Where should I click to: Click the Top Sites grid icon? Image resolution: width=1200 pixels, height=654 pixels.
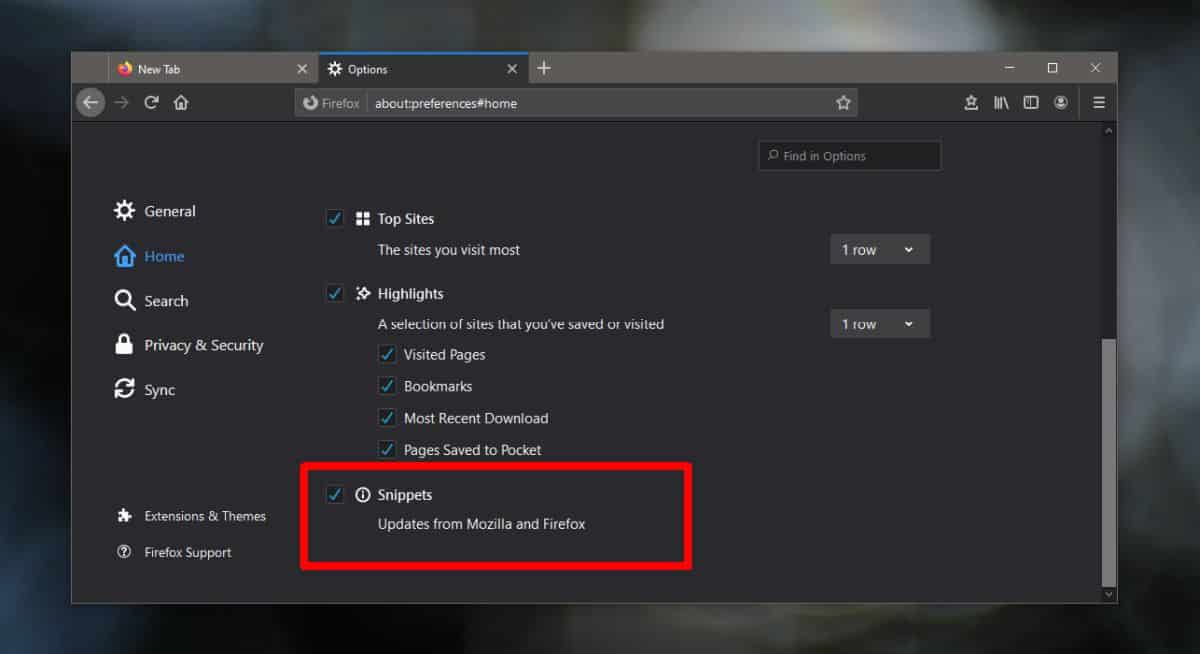[363, 219]
